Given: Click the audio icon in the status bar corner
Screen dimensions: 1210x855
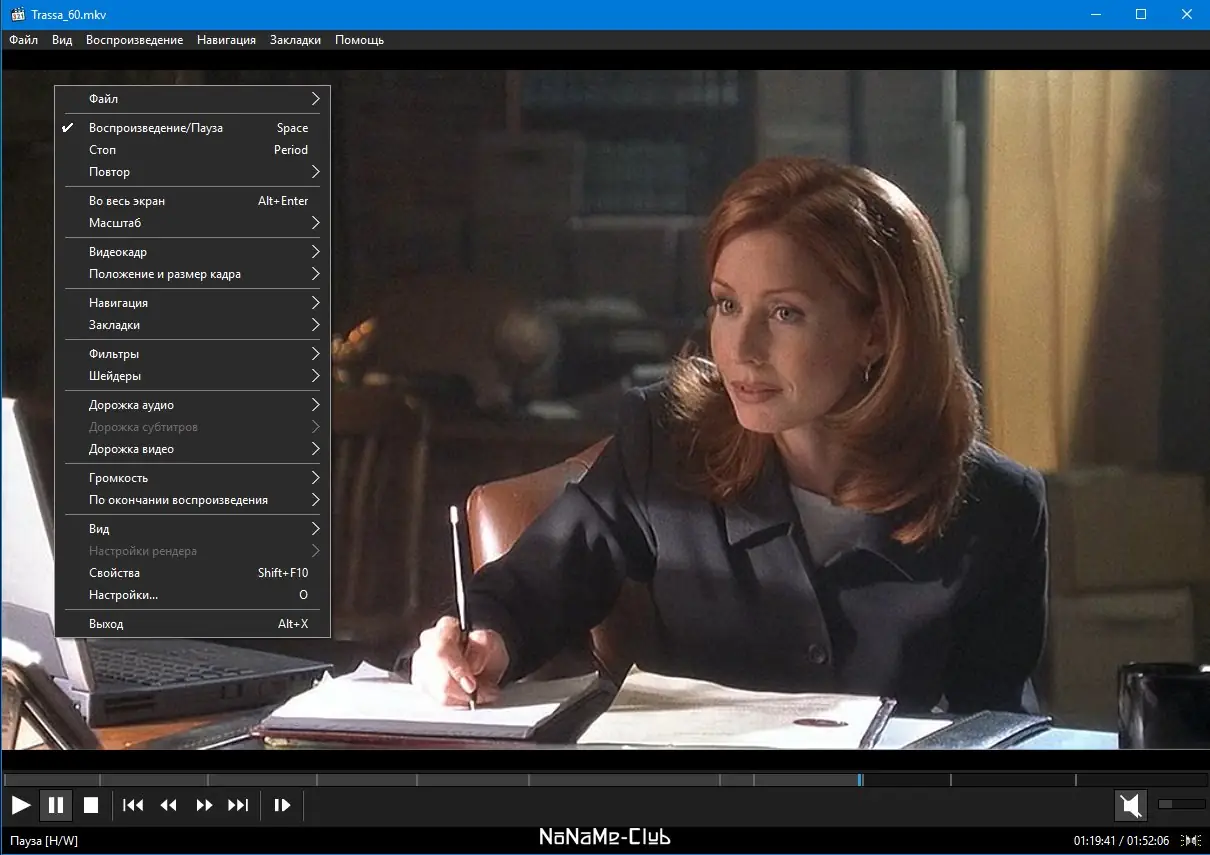Looking at the screenshot, I should pos(1191,840).
